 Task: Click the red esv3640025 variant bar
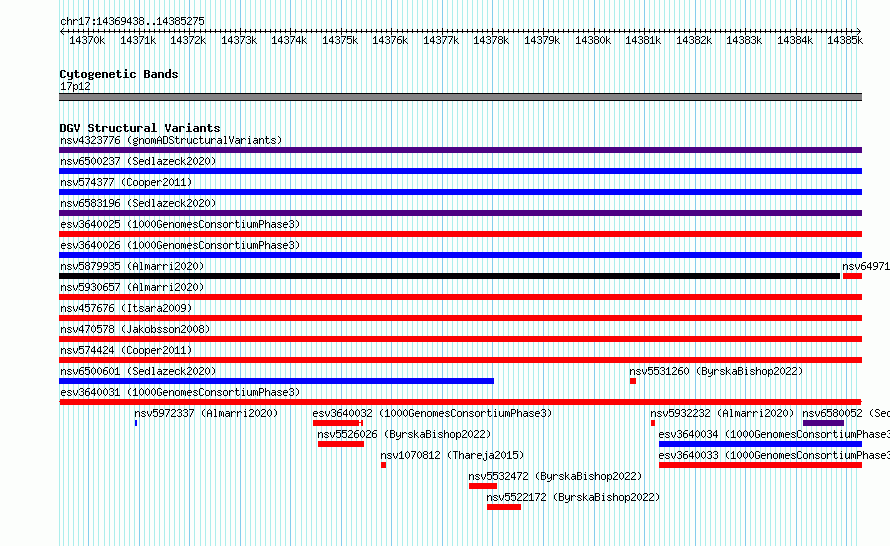(x=460, y=234)
